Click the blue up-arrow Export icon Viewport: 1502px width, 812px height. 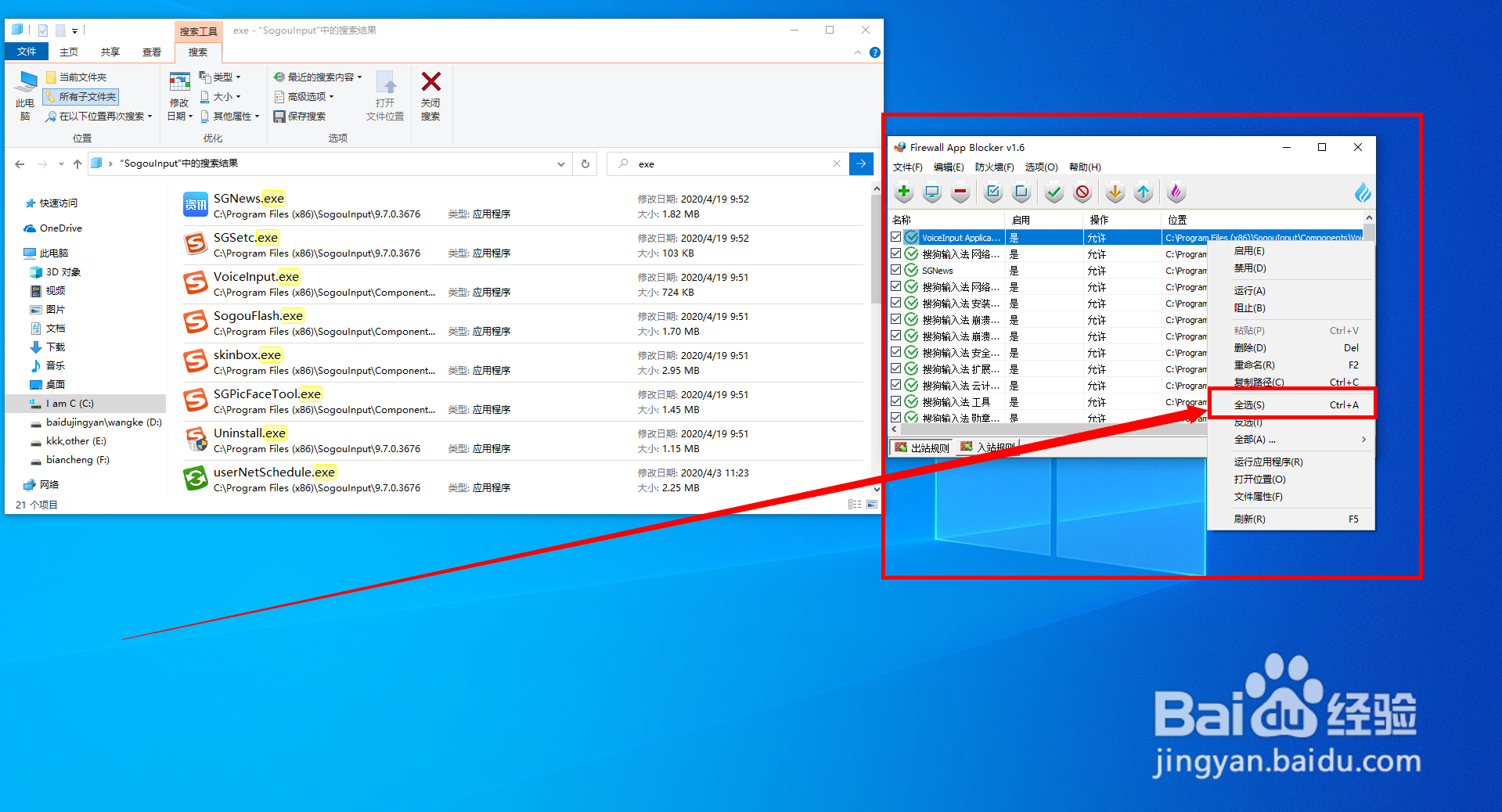point(1144,192)
